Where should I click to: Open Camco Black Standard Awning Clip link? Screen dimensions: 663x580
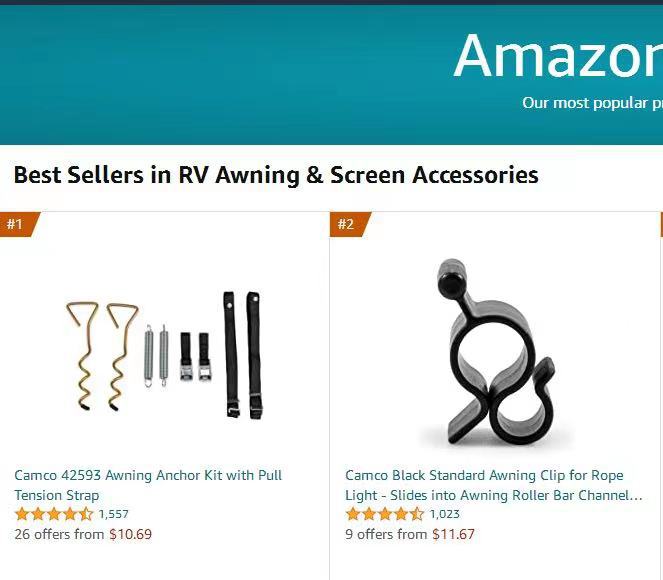coord(493,485)
